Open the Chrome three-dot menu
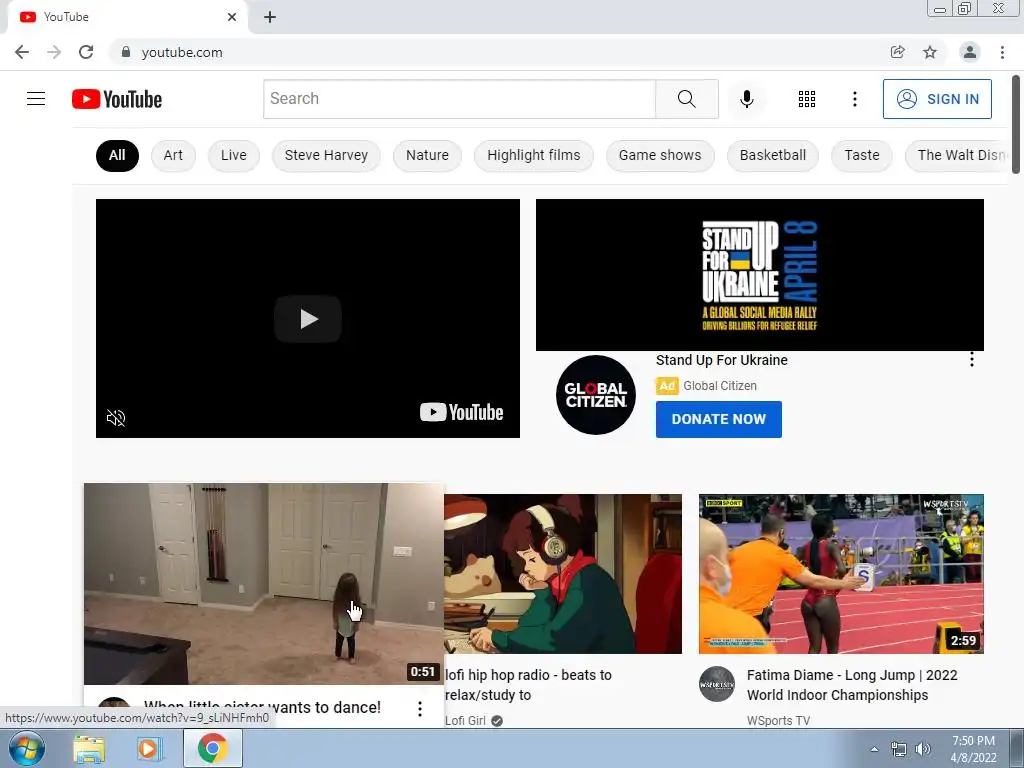 click(x=1002, y=52)
